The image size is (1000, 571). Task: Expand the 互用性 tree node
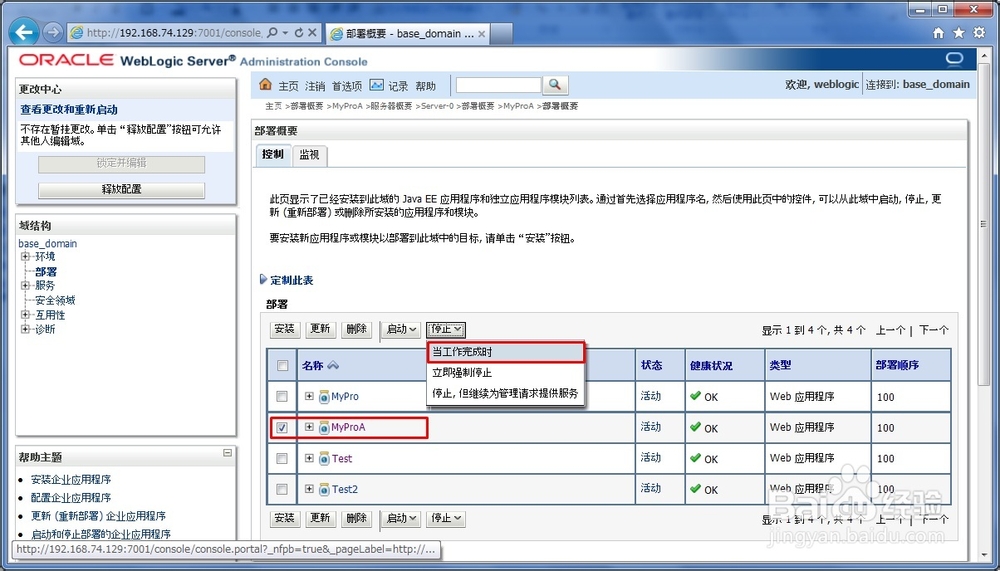pyautogui.click(x=26, y=315)
